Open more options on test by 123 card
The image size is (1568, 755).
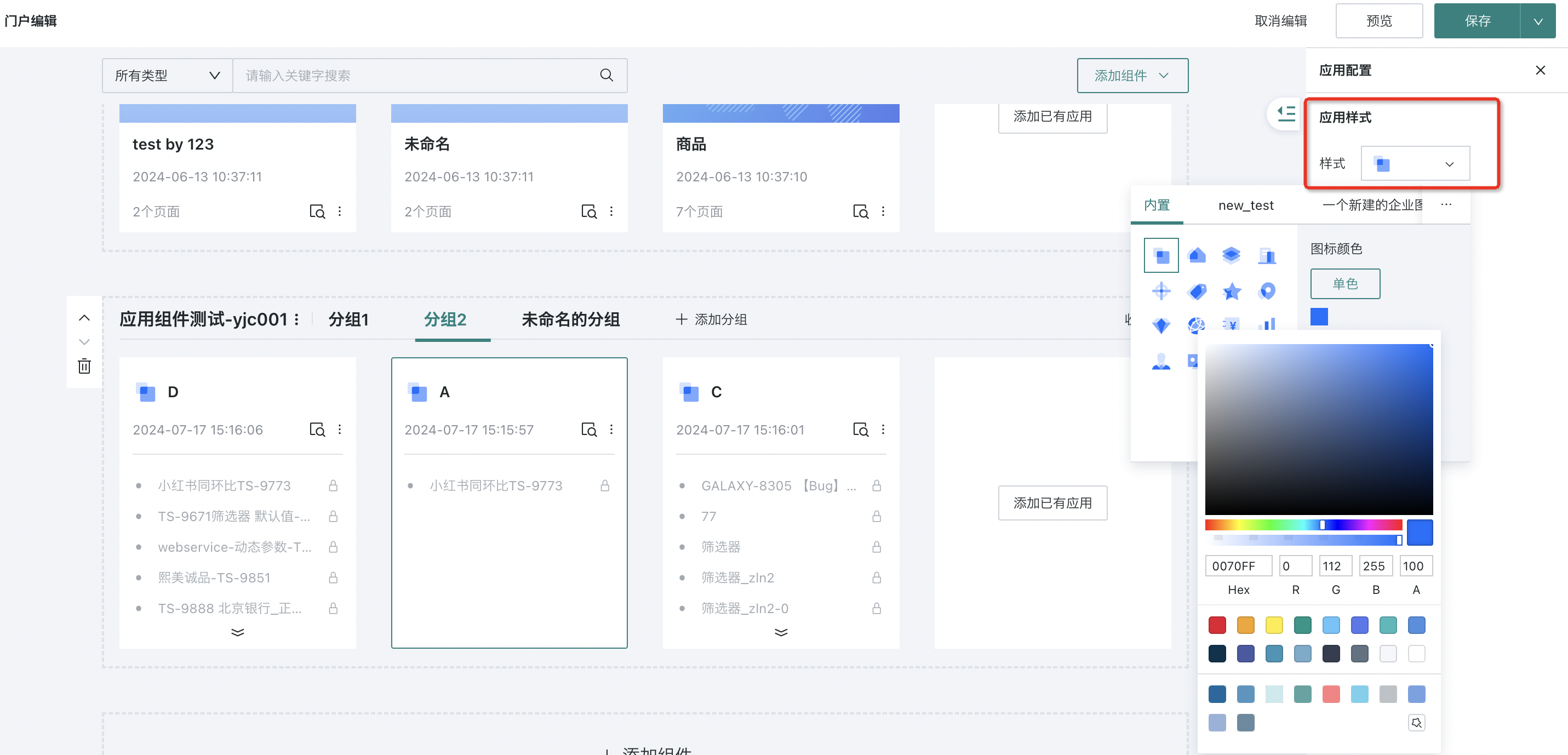(340, 211)
